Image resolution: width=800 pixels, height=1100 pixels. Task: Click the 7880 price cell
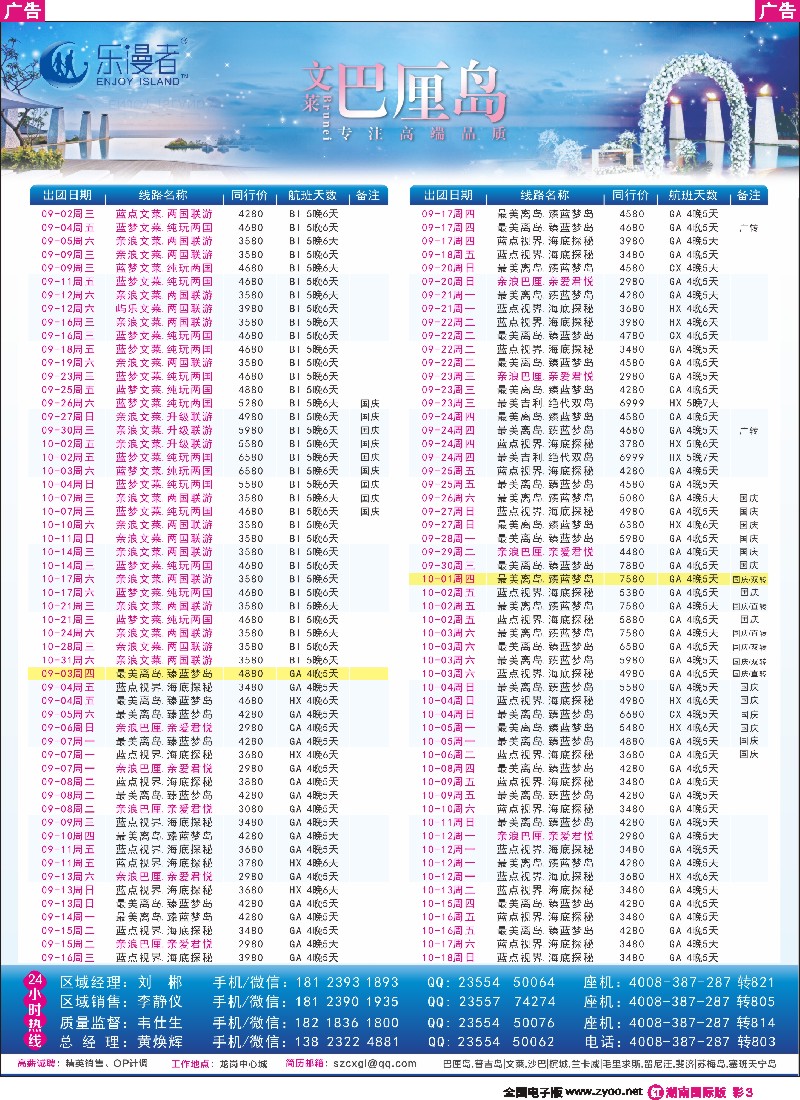click(x=632, y=565)
